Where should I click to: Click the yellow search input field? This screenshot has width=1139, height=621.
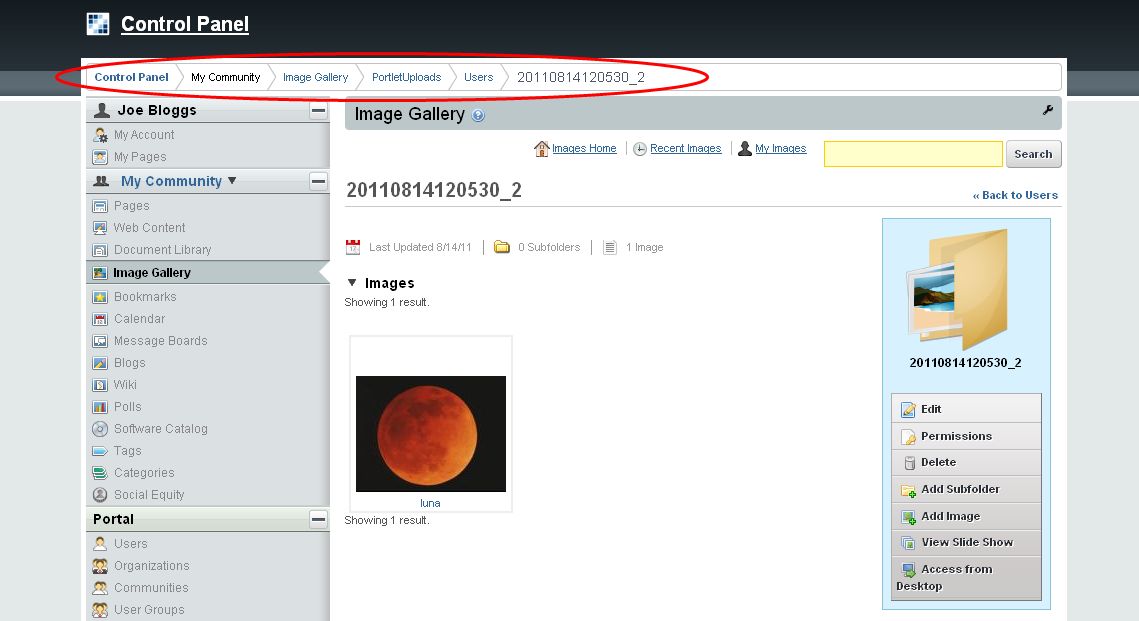click(913, 154)
